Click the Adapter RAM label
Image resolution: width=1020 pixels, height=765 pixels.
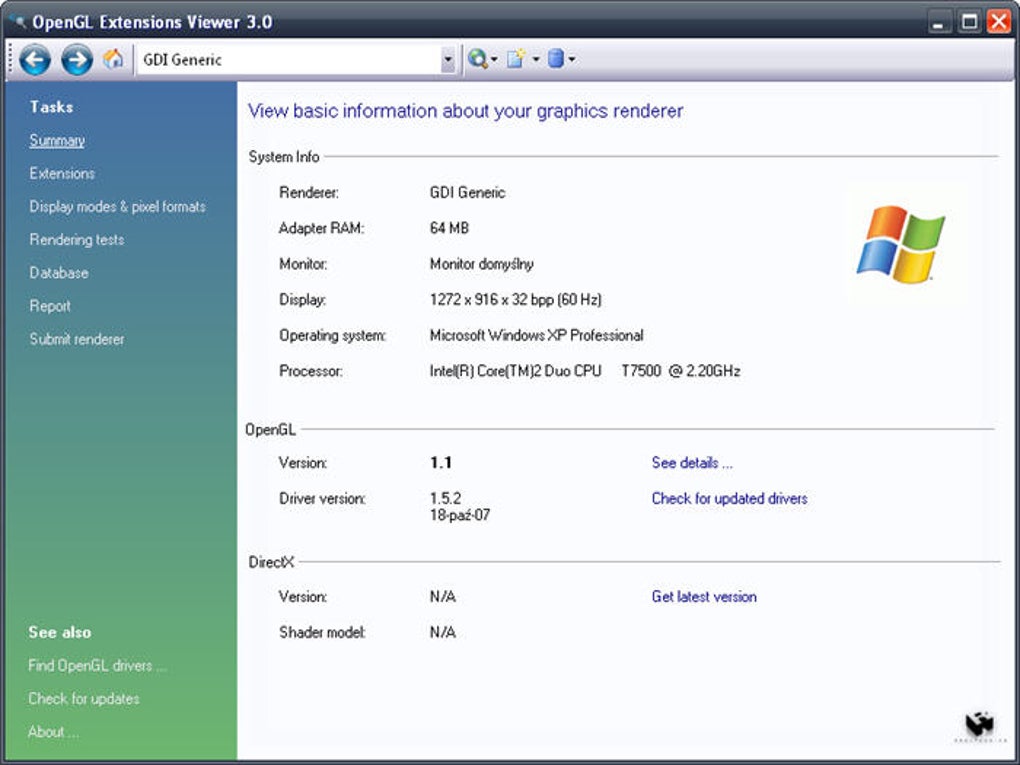321,228
